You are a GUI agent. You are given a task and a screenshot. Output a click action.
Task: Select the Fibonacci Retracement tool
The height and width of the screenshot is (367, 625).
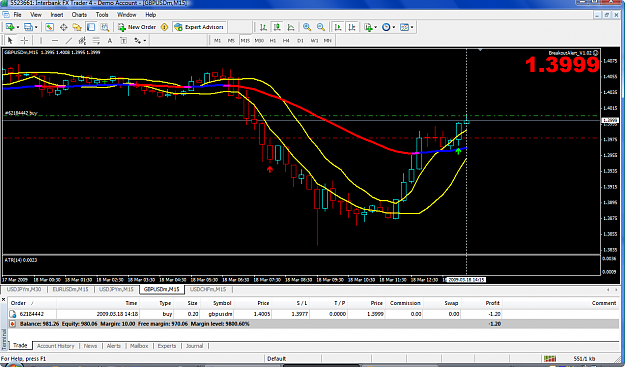[96, 40]
